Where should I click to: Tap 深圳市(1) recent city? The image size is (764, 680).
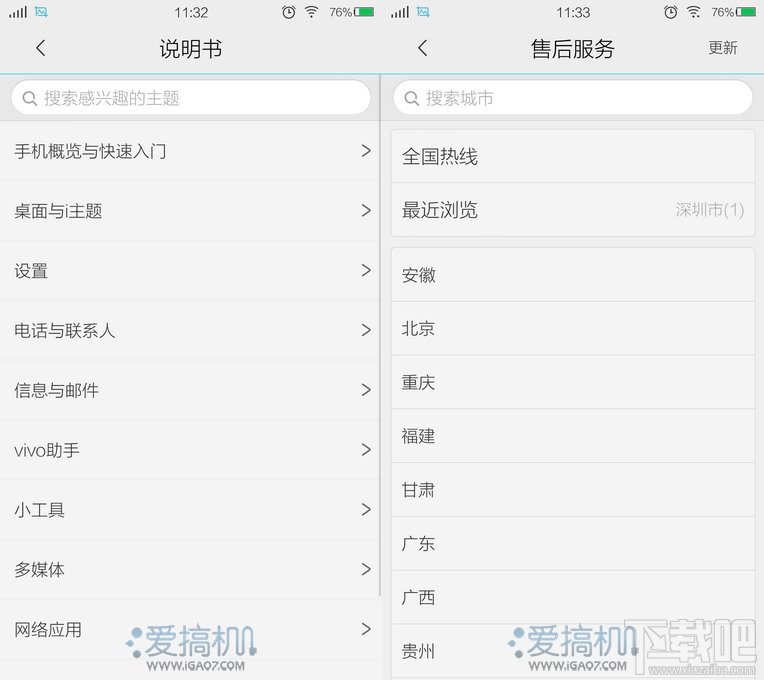click(x=709, y=210)
